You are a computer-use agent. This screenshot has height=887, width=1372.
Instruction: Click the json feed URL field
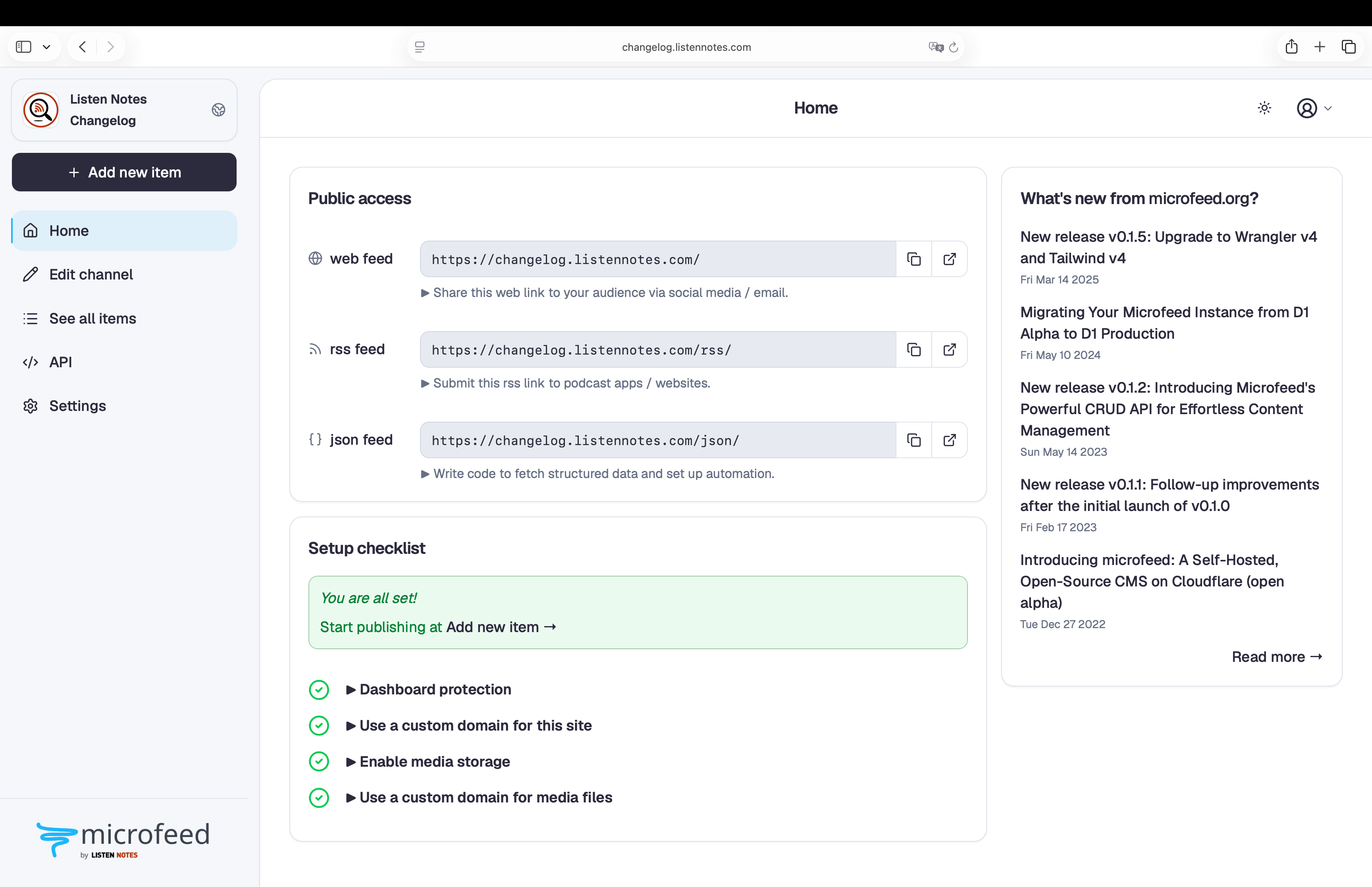tap(658, 440)
